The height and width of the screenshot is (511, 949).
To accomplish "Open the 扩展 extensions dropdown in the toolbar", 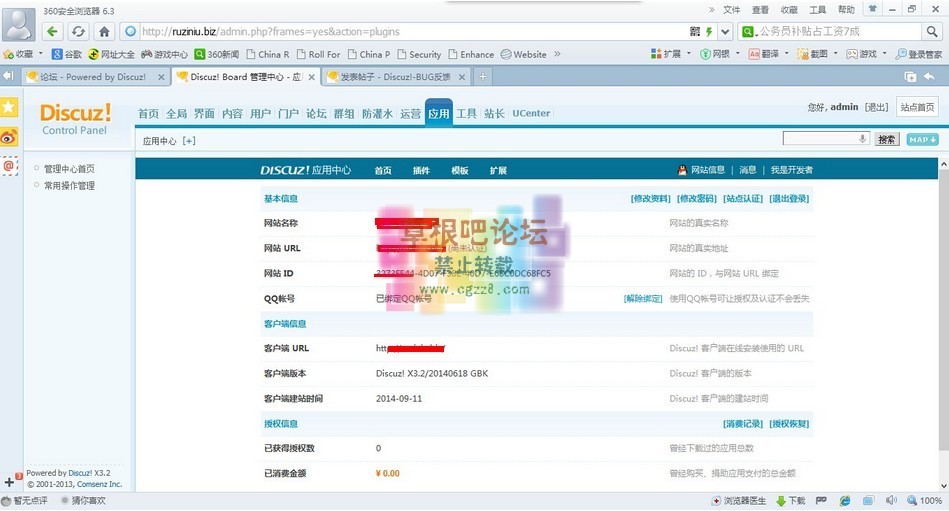I will (672, 54).
